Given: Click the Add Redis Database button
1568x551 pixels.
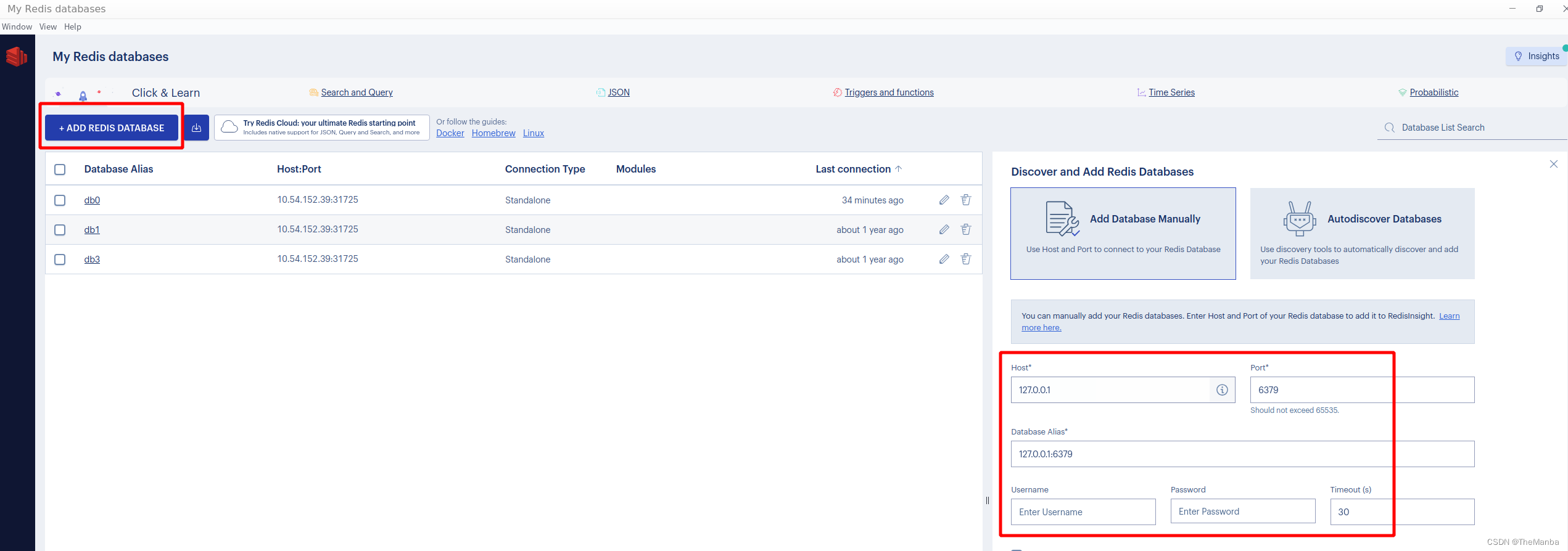Looking at the screenshot, I should coord(112,128).
